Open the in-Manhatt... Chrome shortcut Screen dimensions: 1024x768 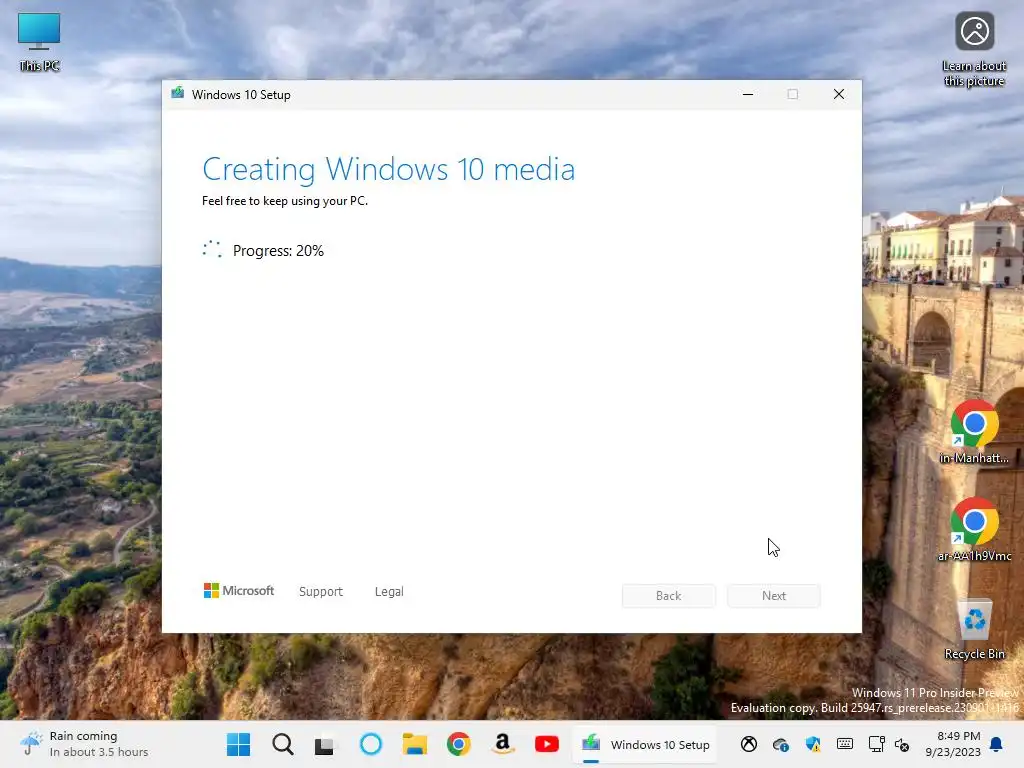(x=974, y=432)
